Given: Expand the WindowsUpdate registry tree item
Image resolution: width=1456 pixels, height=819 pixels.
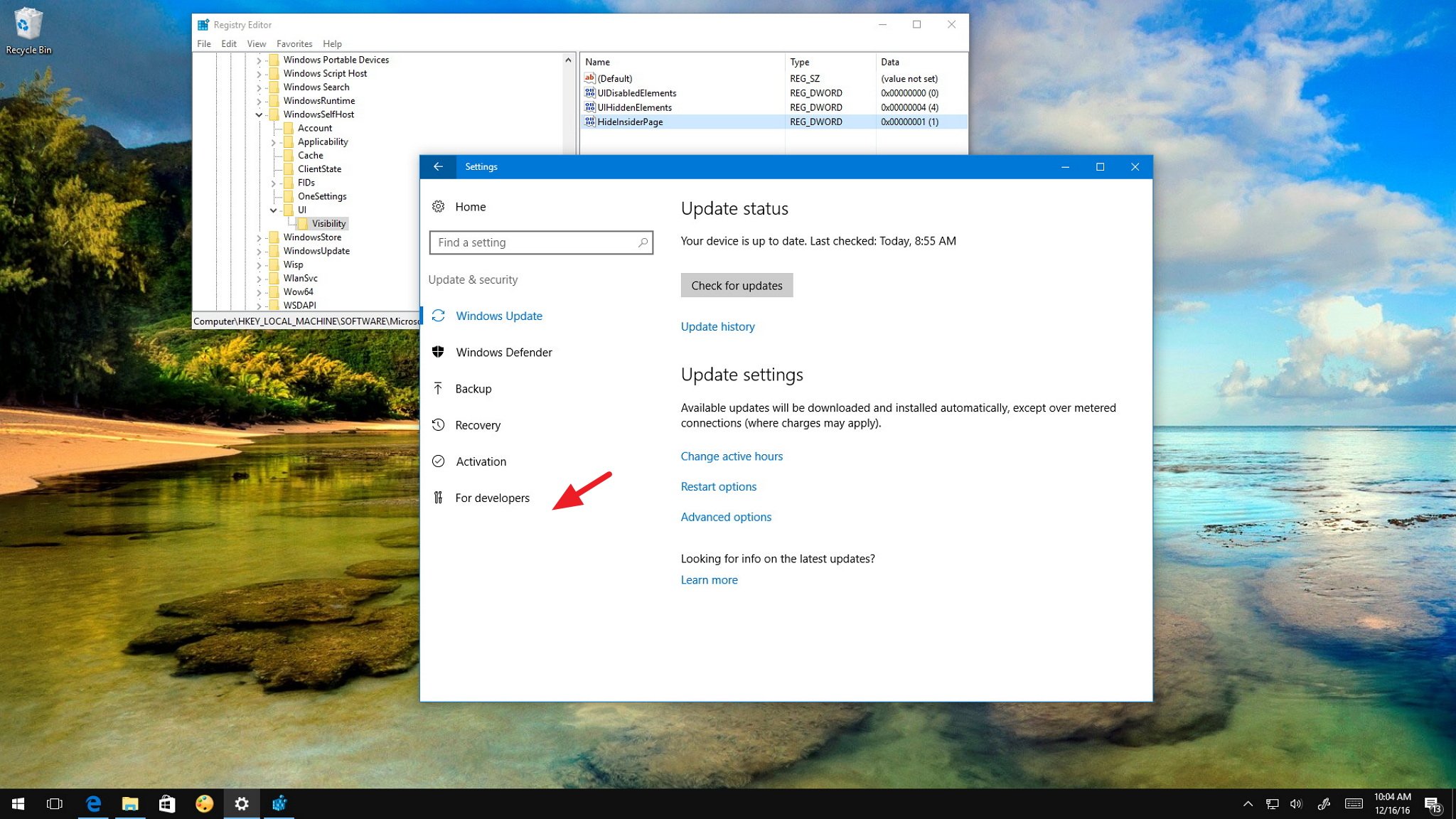Looking at the screenshot, I should [x=259, y=250].
